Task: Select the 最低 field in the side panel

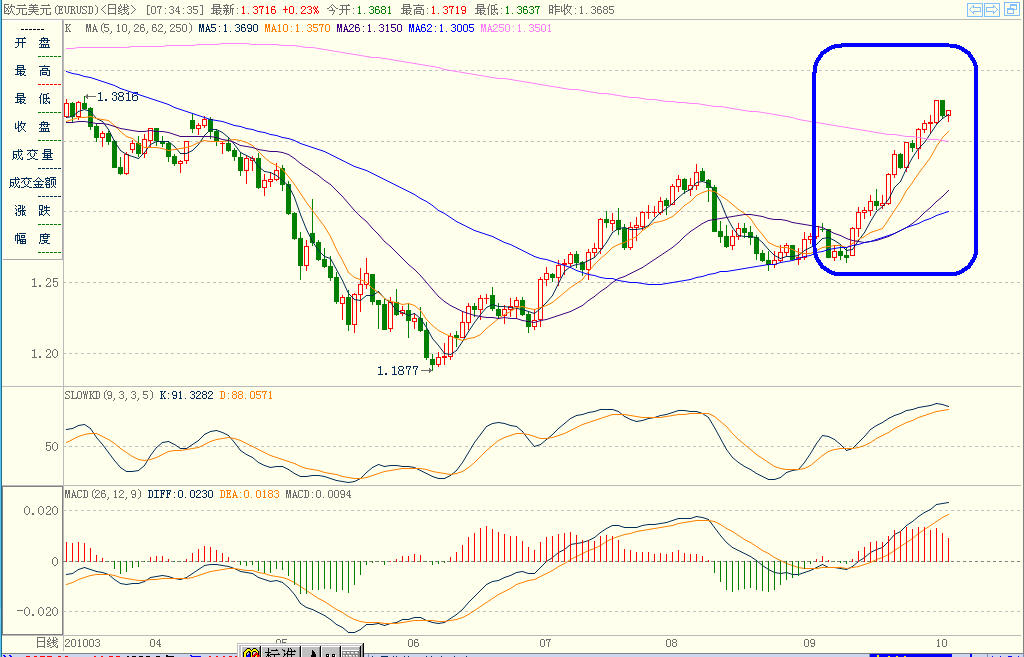Action: pyautogui.click(x=33, y=99)
